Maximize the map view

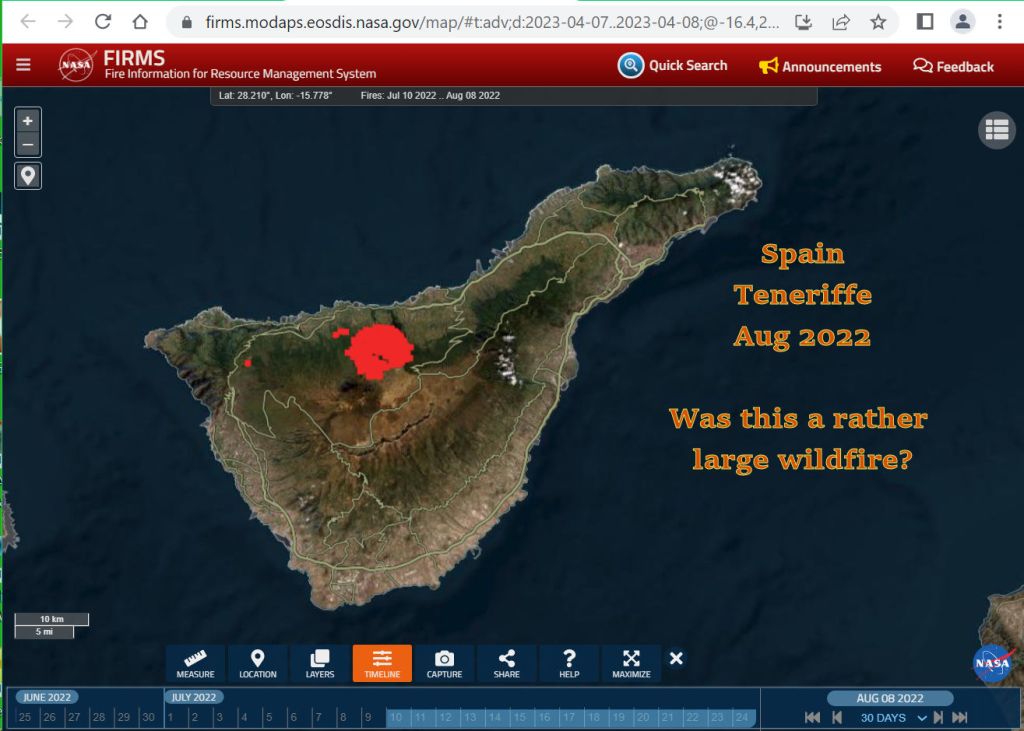(x=631, y=663)
